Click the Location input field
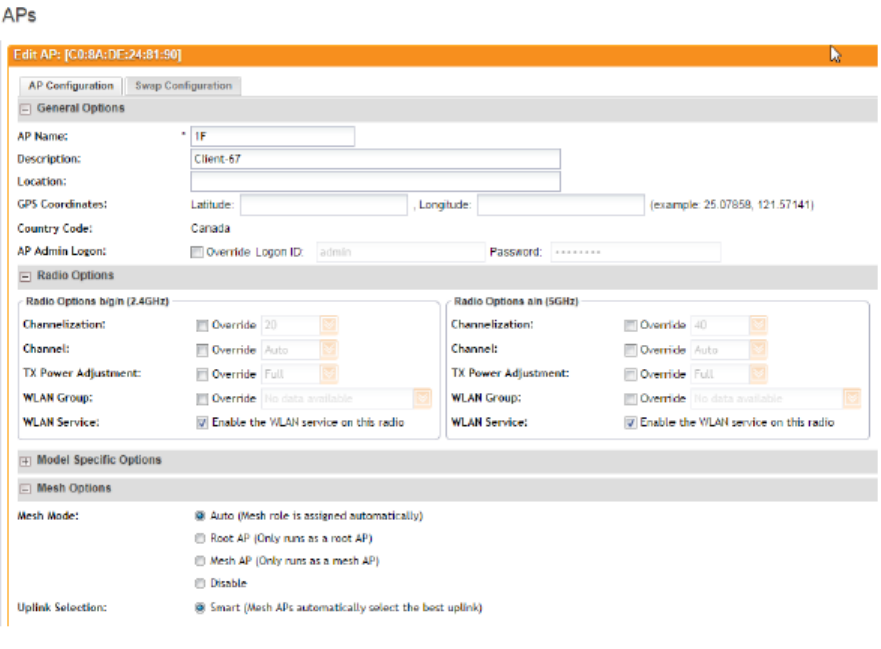 [x=375, y=181]
